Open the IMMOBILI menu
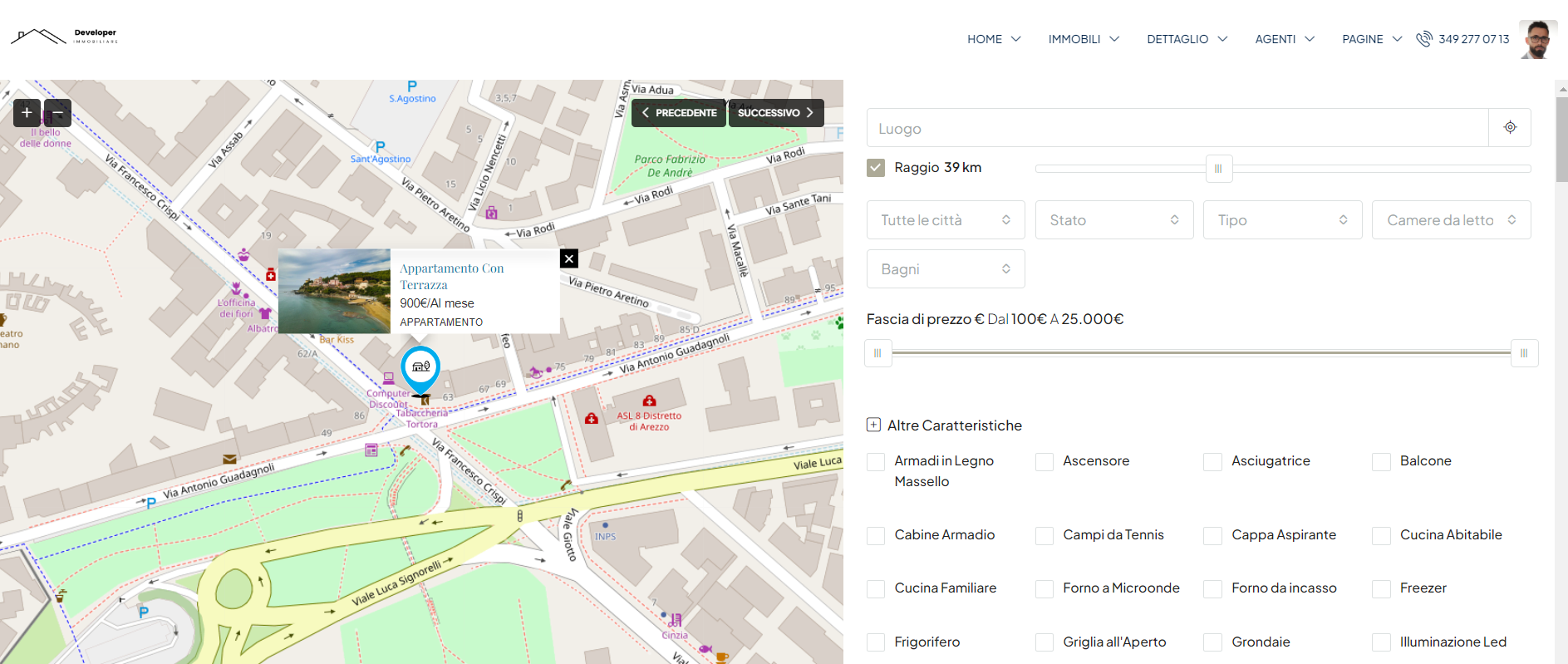This screenshot has width=1568, height=664. pyautogui.click(x=1083, y=39)
